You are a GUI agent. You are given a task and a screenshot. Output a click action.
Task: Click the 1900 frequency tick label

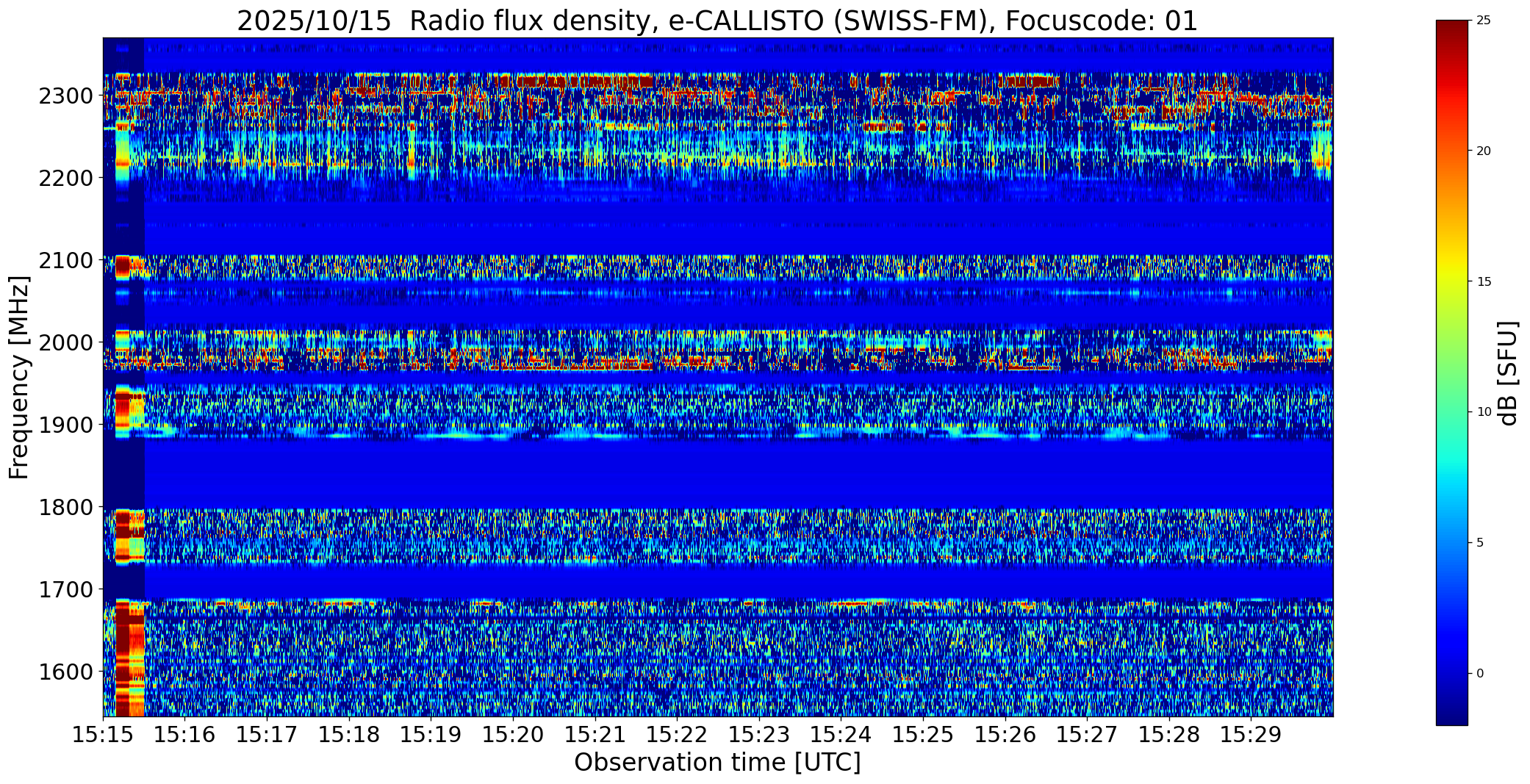[x=67, y=425]
